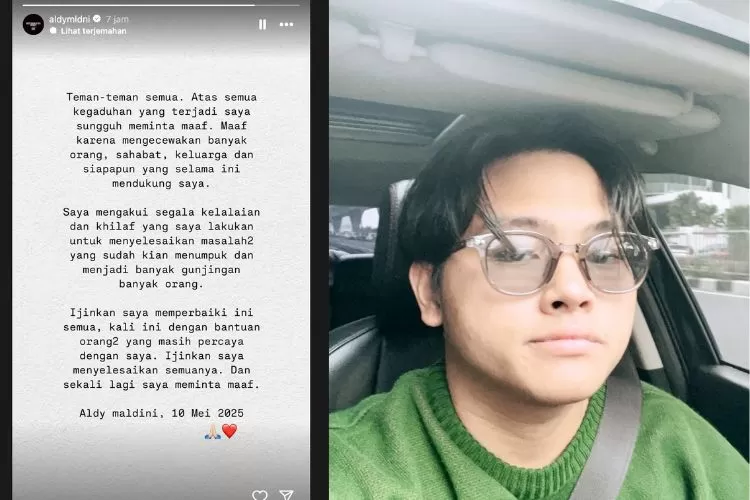Click the story progress bar at top
The height and width of the screenshot is (500, 750).
point(161,5)
